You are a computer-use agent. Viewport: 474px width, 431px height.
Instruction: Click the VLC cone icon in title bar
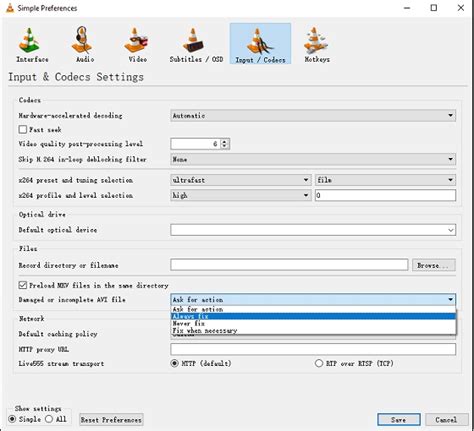coord(10,8)
